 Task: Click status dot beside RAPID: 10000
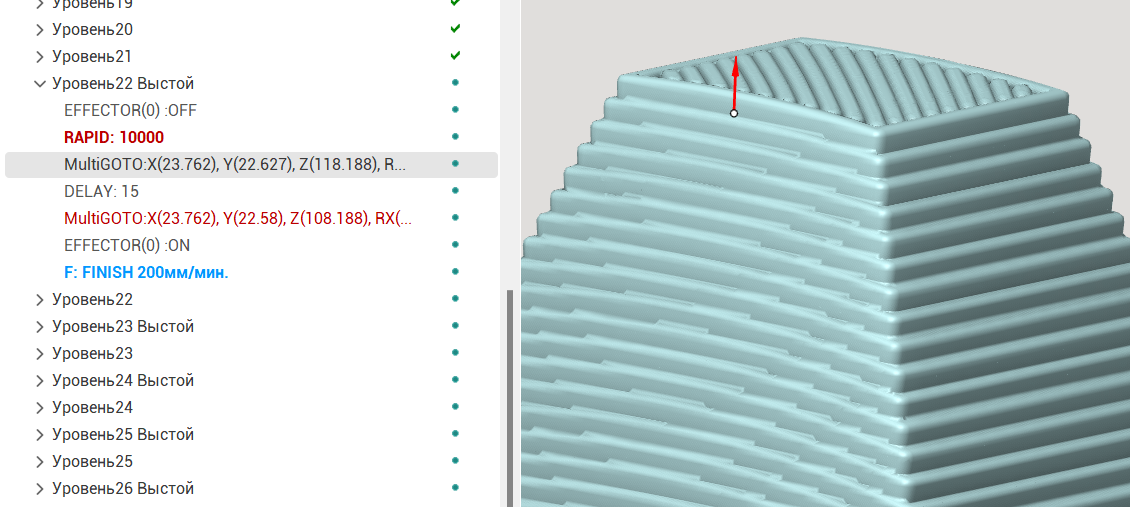(x=455, y=137)
